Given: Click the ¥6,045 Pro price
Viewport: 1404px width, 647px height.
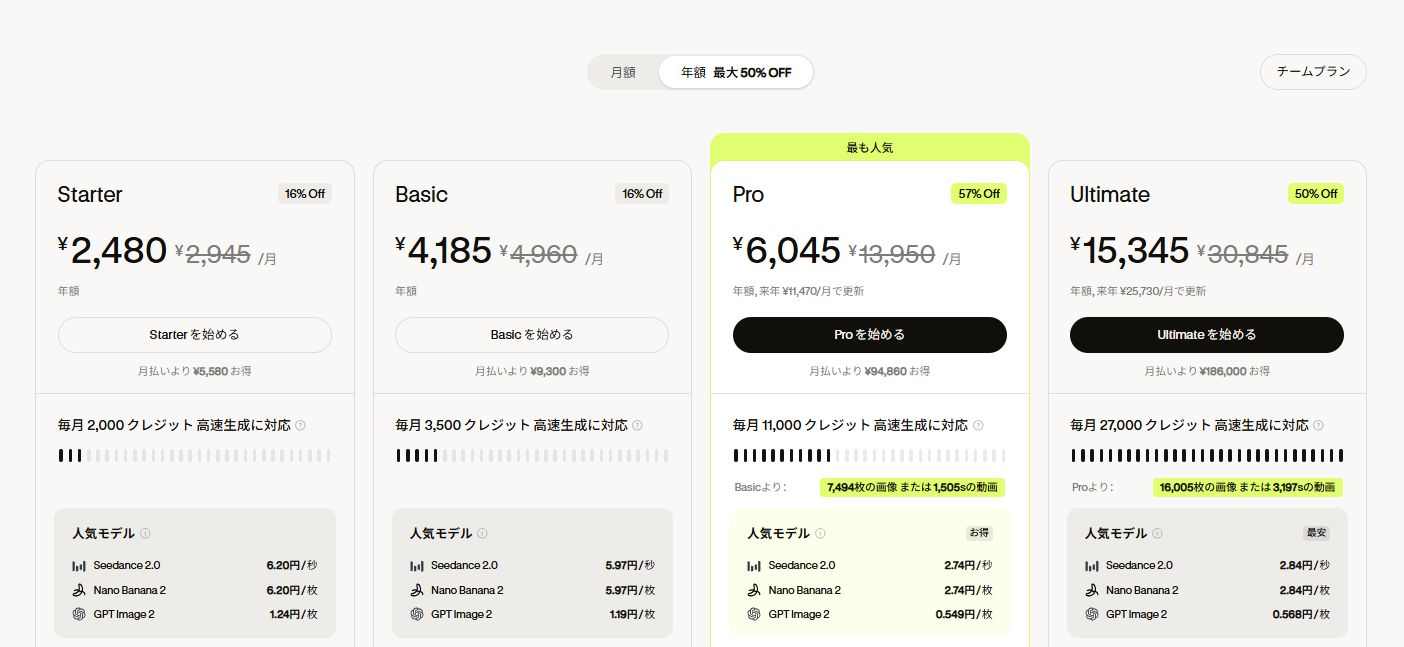Looking at the screenshot, I should coord(787,251).
